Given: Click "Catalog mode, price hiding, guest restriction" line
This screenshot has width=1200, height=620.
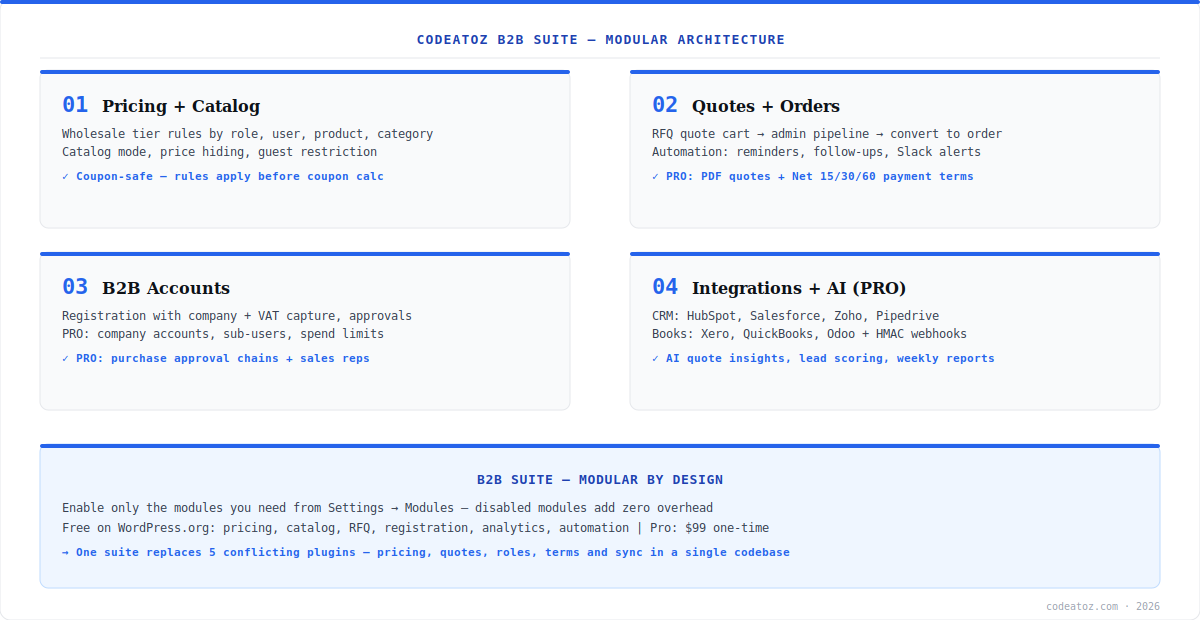Looking at the screenshot, I should tap(219, 152).
